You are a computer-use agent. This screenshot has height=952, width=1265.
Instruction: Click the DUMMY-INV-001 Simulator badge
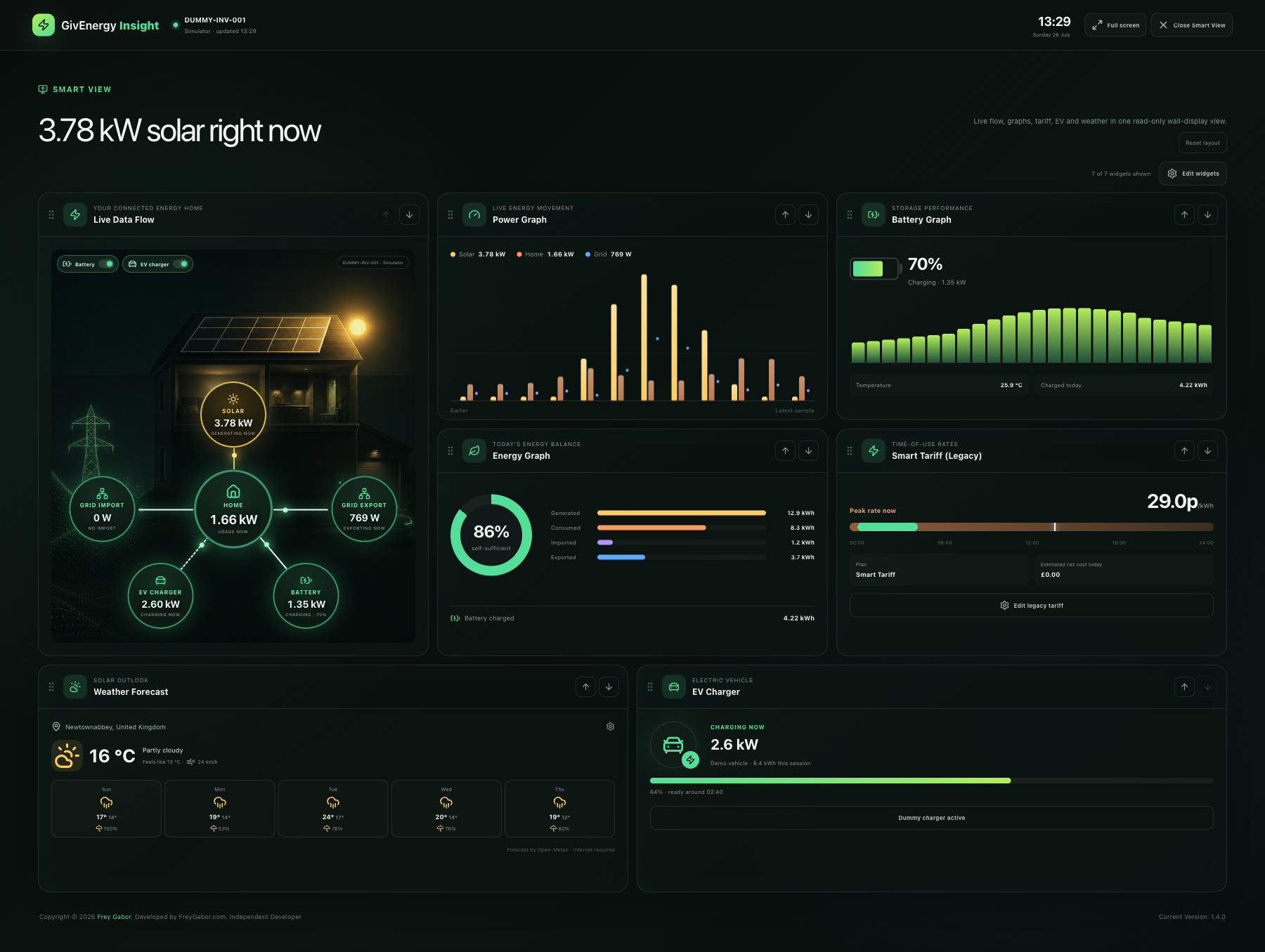pos(373,263)
